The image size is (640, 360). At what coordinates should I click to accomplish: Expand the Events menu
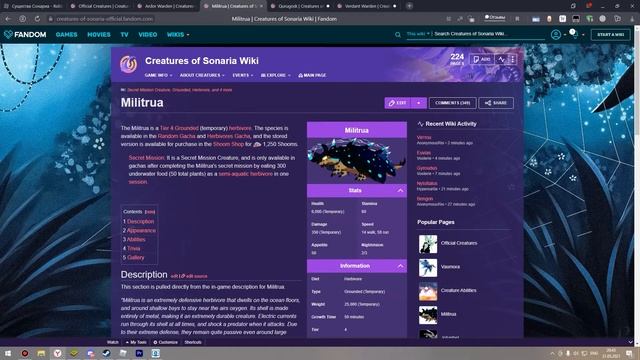point(243,76)
